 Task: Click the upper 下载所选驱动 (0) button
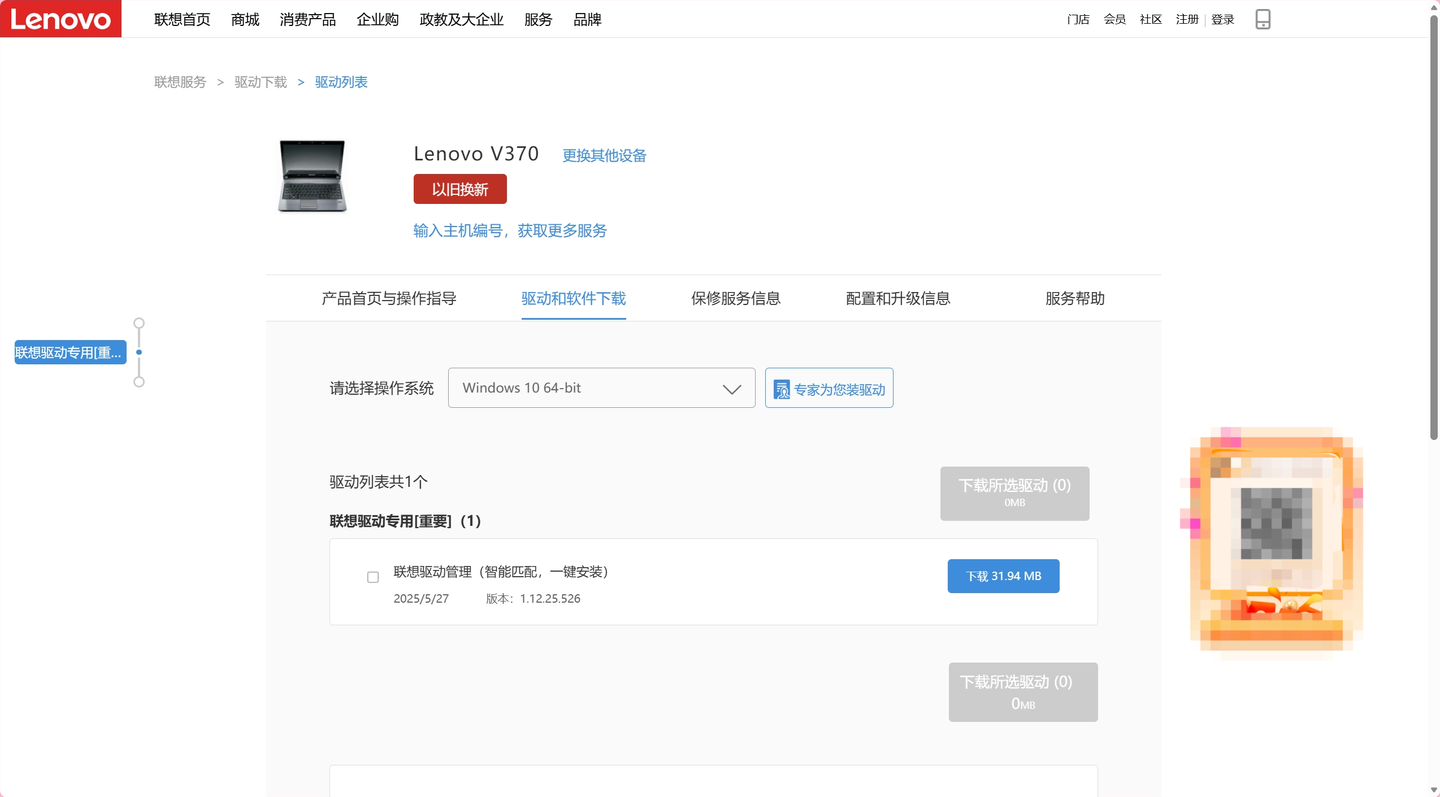pos(1014,493)
